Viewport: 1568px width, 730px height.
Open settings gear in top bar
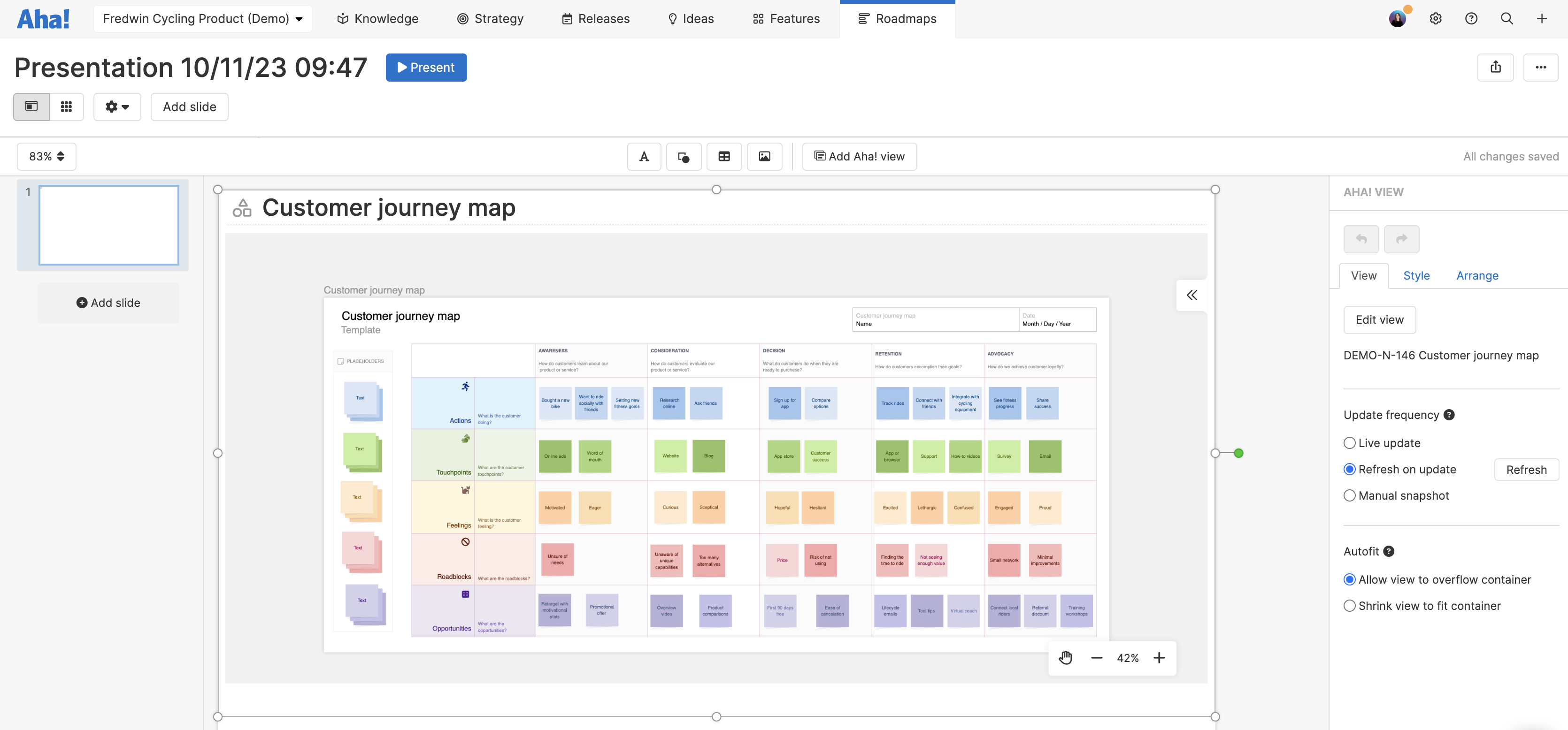coord(1435,19)
